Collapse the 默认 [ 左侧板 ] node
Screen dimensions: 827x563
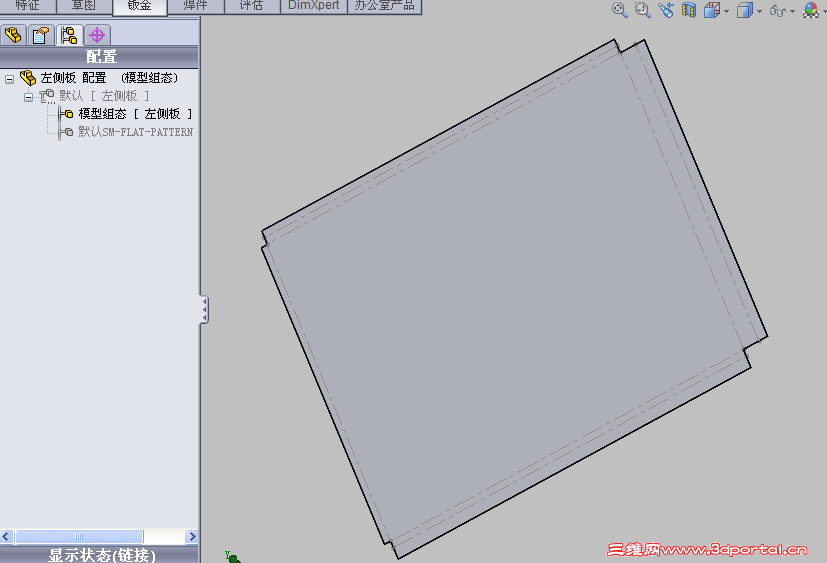pyautogui.click(x=28, y=97)
